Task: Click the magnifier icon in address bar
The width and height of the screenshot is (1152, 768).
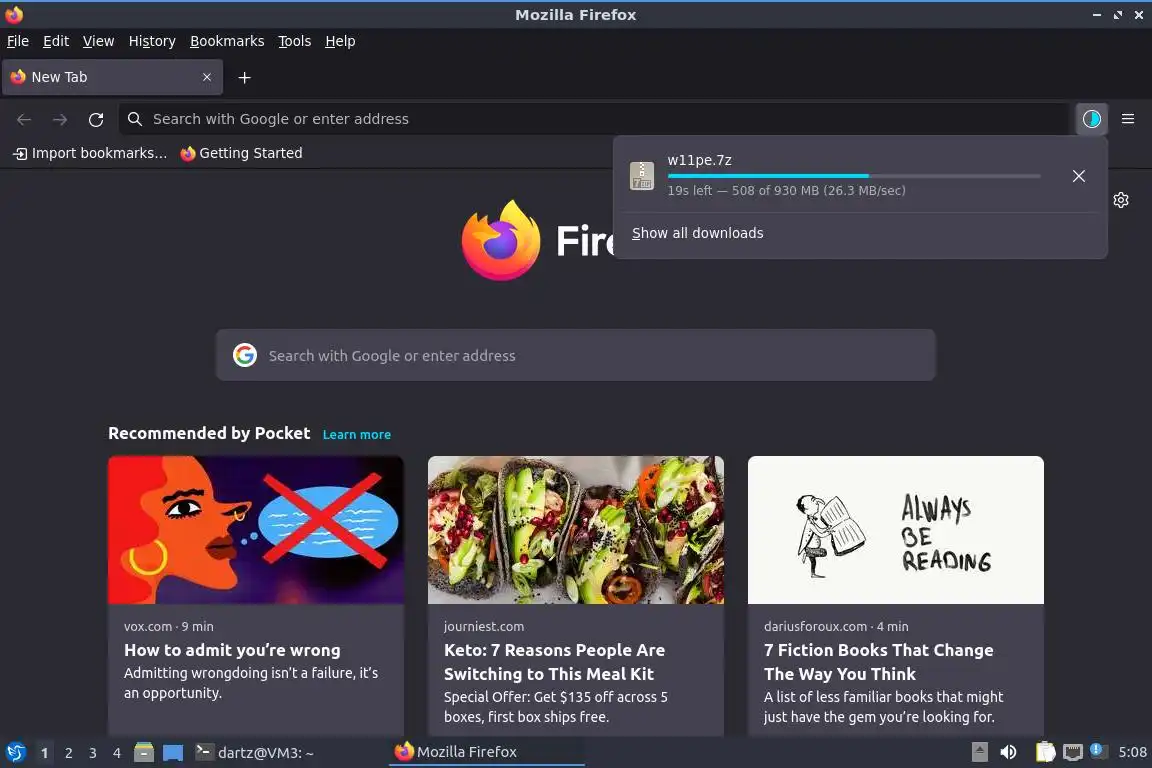Action: (x=134, y=119)
